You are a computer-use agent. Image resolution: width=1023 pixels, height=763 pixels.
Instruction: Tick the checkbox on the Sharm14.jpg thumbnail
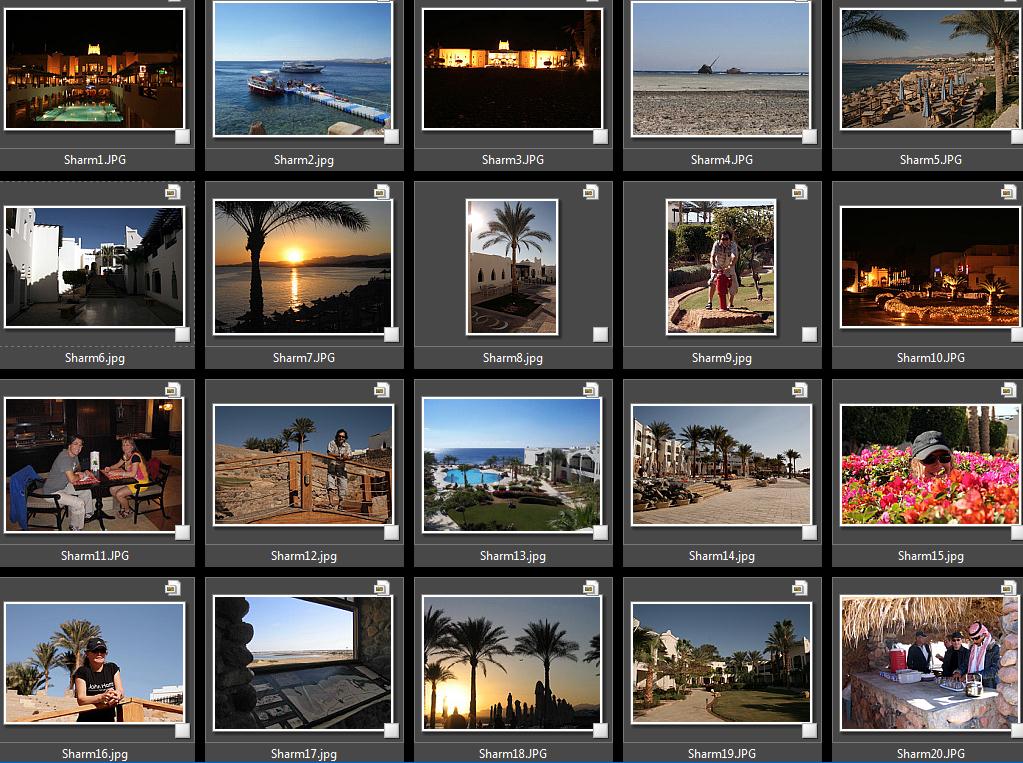pos(809,533)
